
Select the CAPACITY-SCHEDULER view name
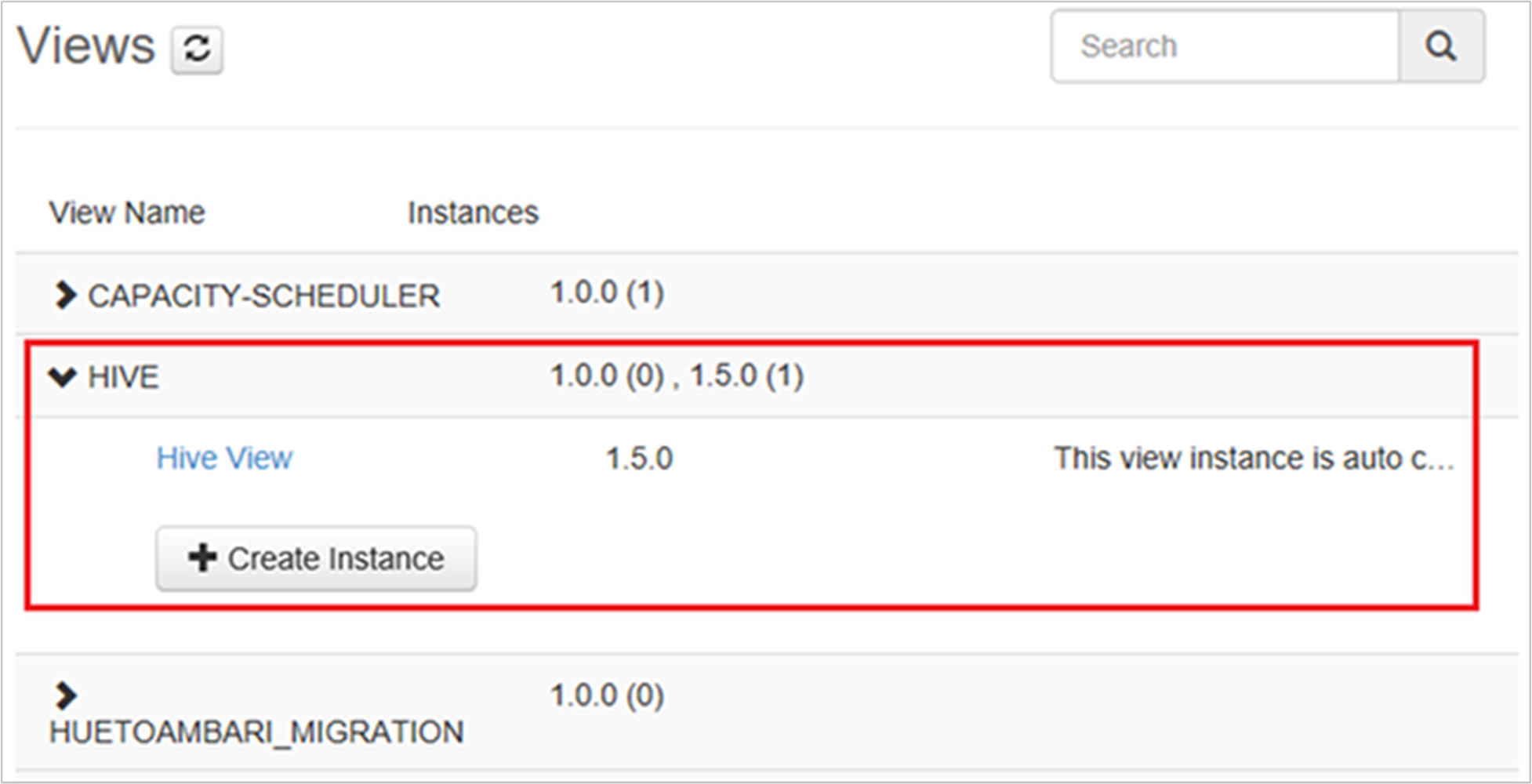(263, 296)
